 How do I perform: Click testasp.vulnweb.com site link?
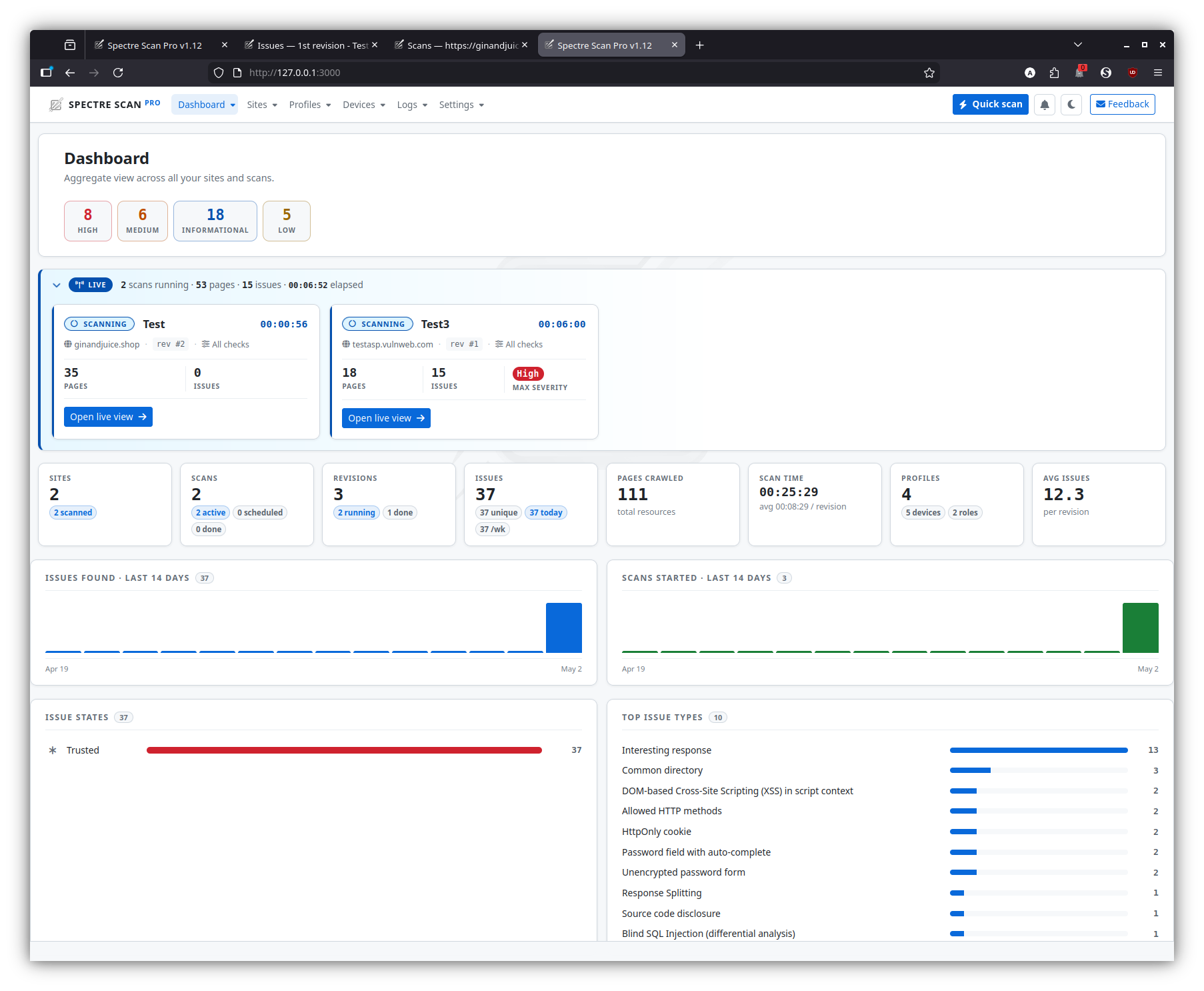[393, 345]
